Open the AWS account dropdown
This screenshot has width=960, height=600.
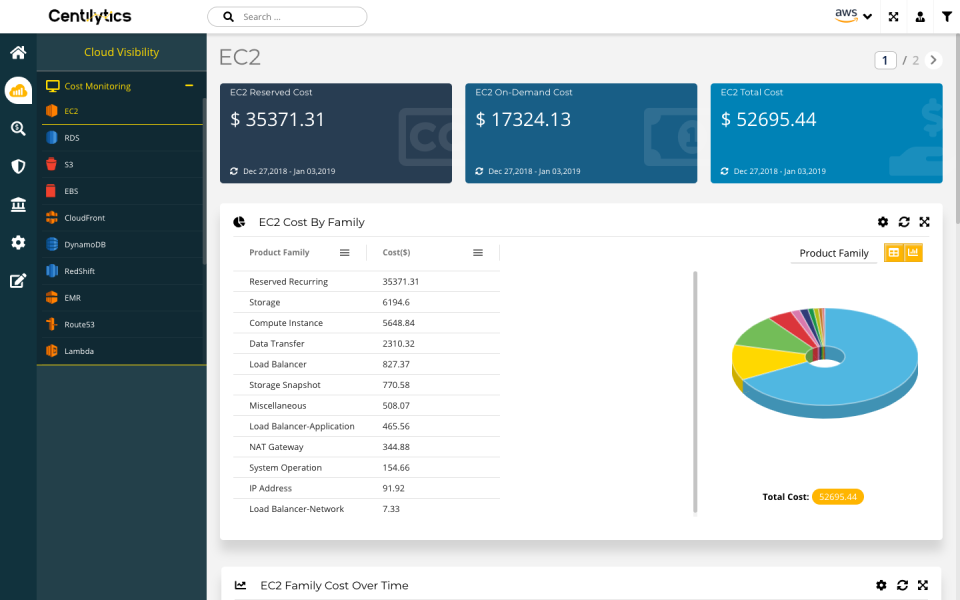point(853,16)
